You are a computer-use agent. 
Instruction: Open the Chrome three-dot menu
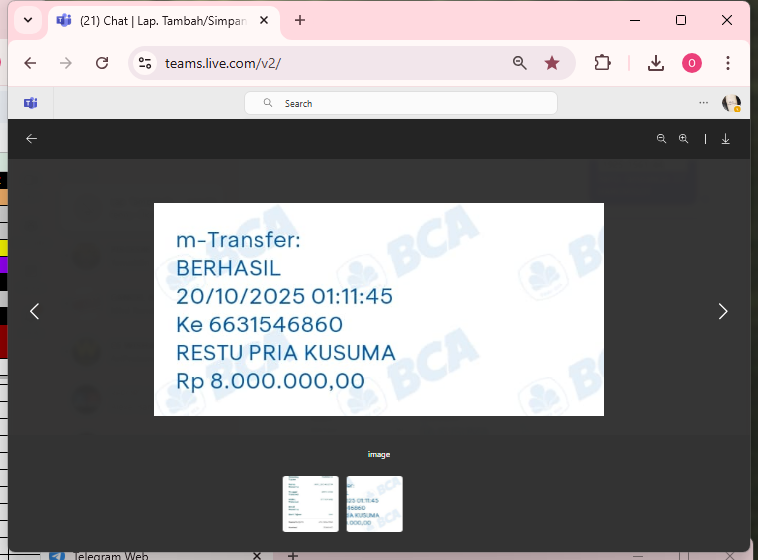[x=728, y=63]
